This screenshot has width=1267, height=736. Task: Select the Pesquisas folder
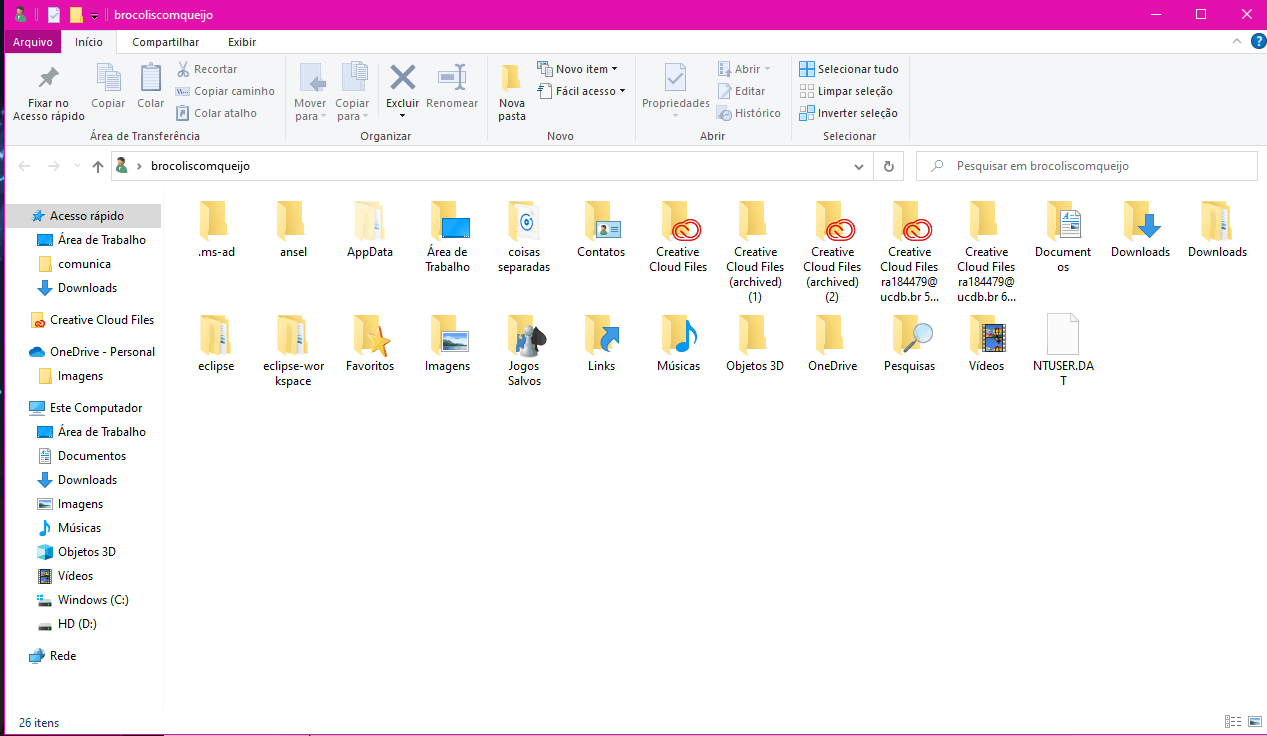(x=909, y=343)
